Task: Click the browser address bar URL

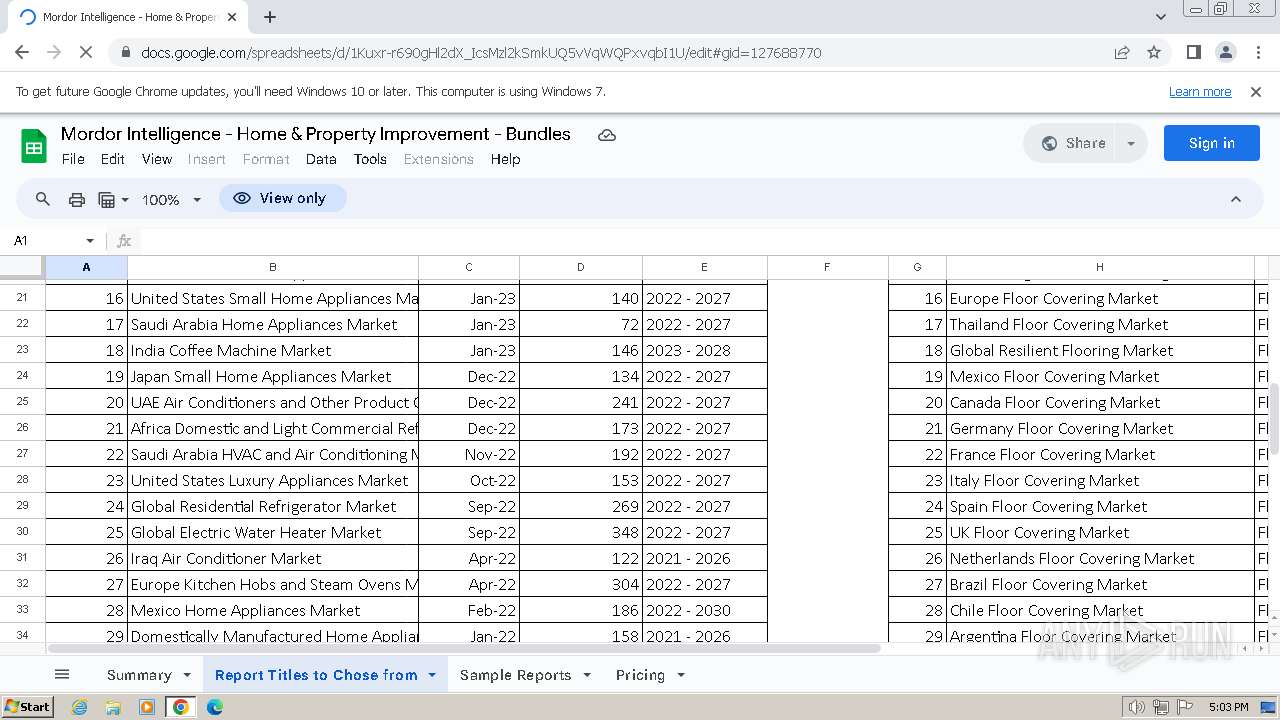Action: [x=481, y=53]
